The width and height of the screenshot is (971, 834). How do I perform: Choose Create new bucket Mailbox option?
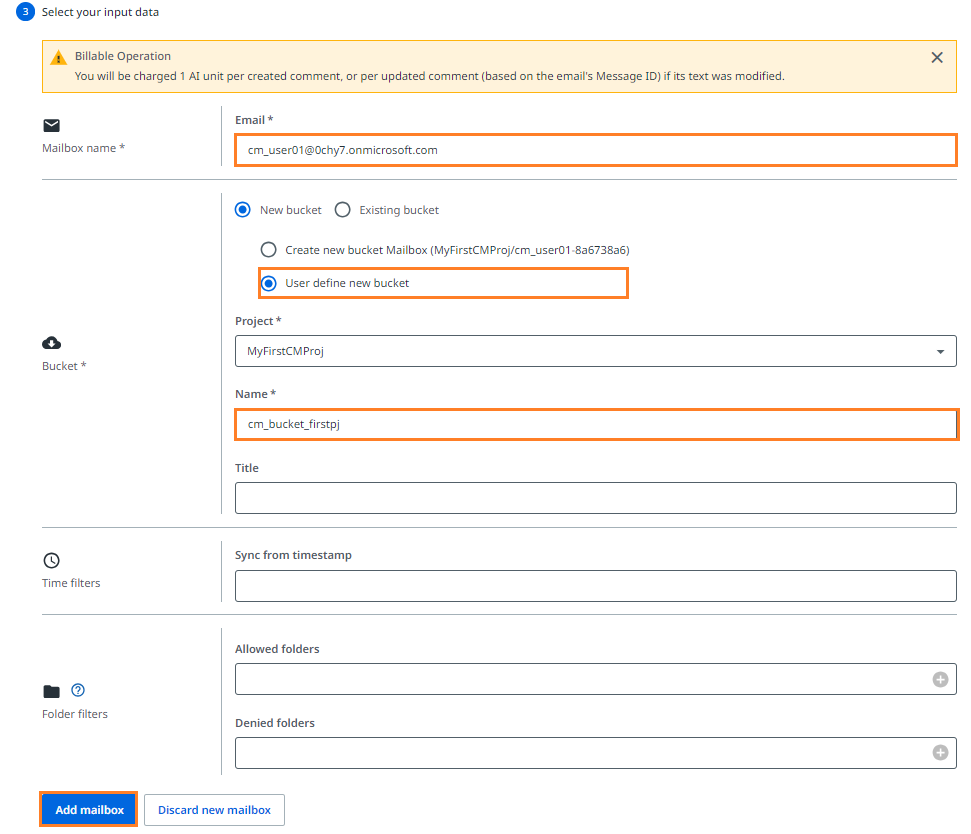(268, 250)
